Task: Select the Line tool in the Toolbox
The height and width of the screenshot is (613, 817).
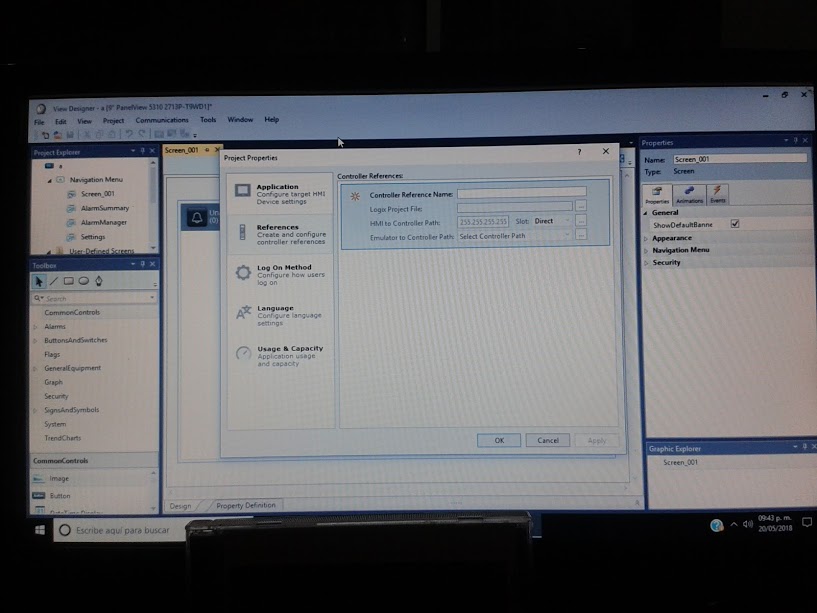Action: click(54, 281)
